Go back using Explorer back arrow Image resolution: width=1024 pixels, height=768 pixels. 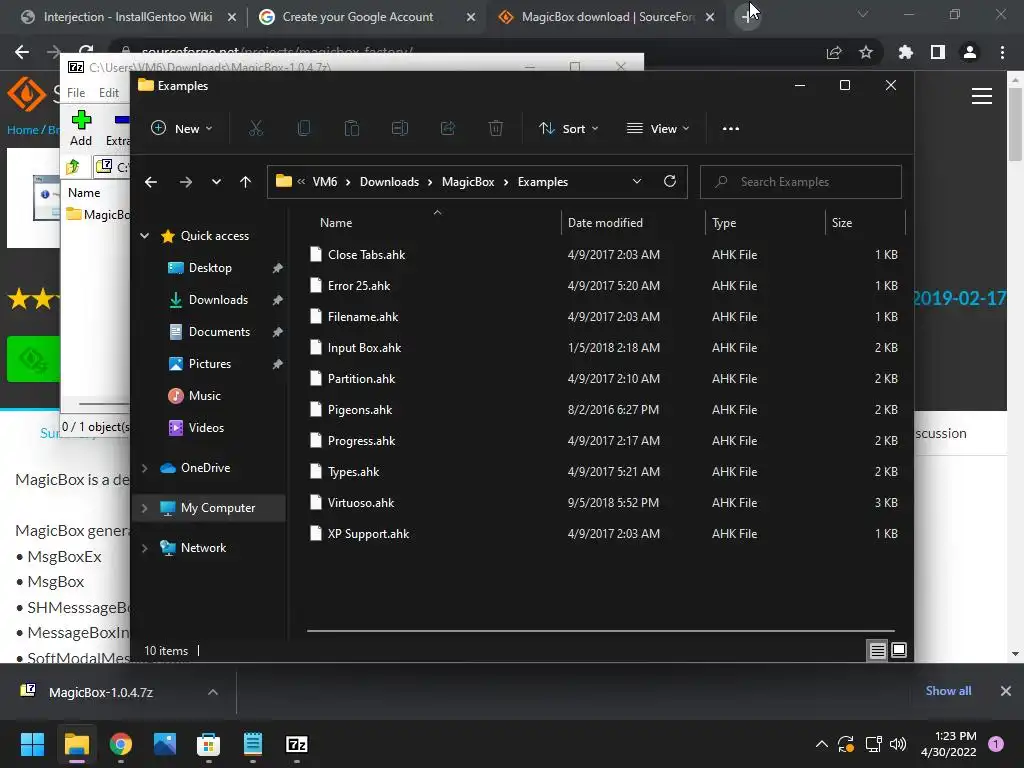pyautogui.click(x=151, y=182)
